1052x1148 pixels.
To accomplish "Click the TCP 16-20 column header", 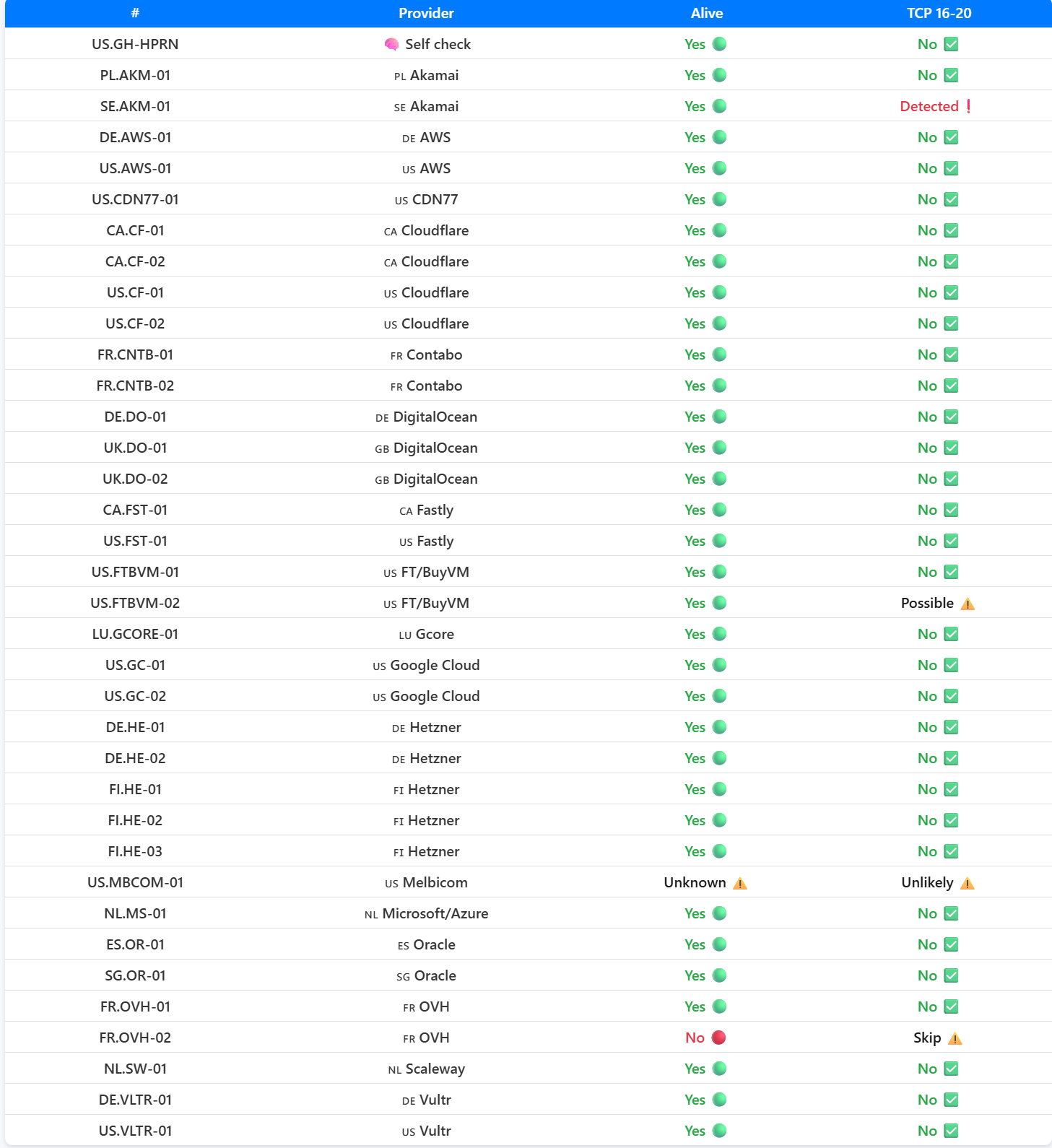I will [939, 13].
